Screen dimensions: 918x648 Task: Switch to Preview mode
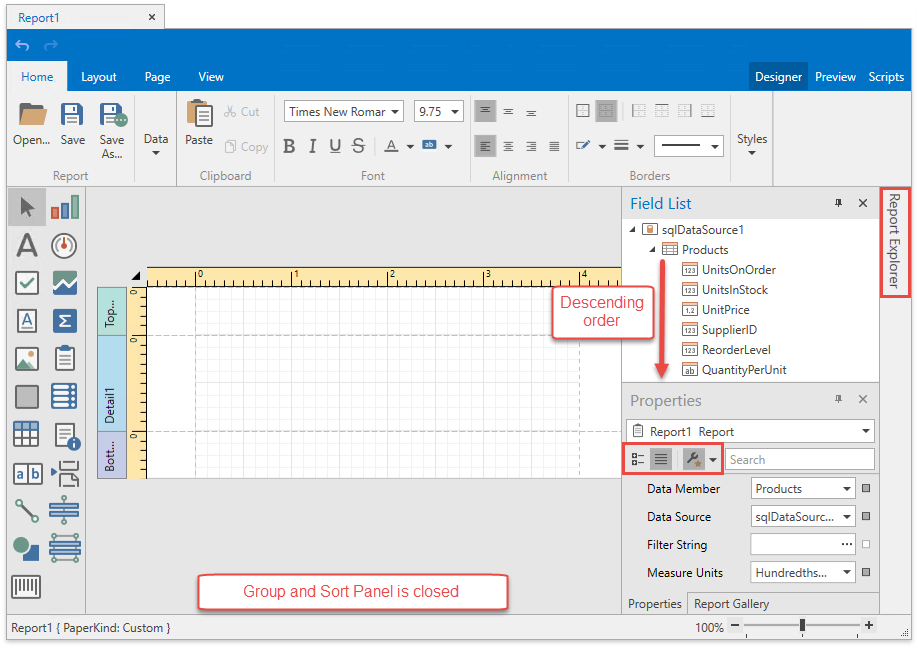click(835, 77)
